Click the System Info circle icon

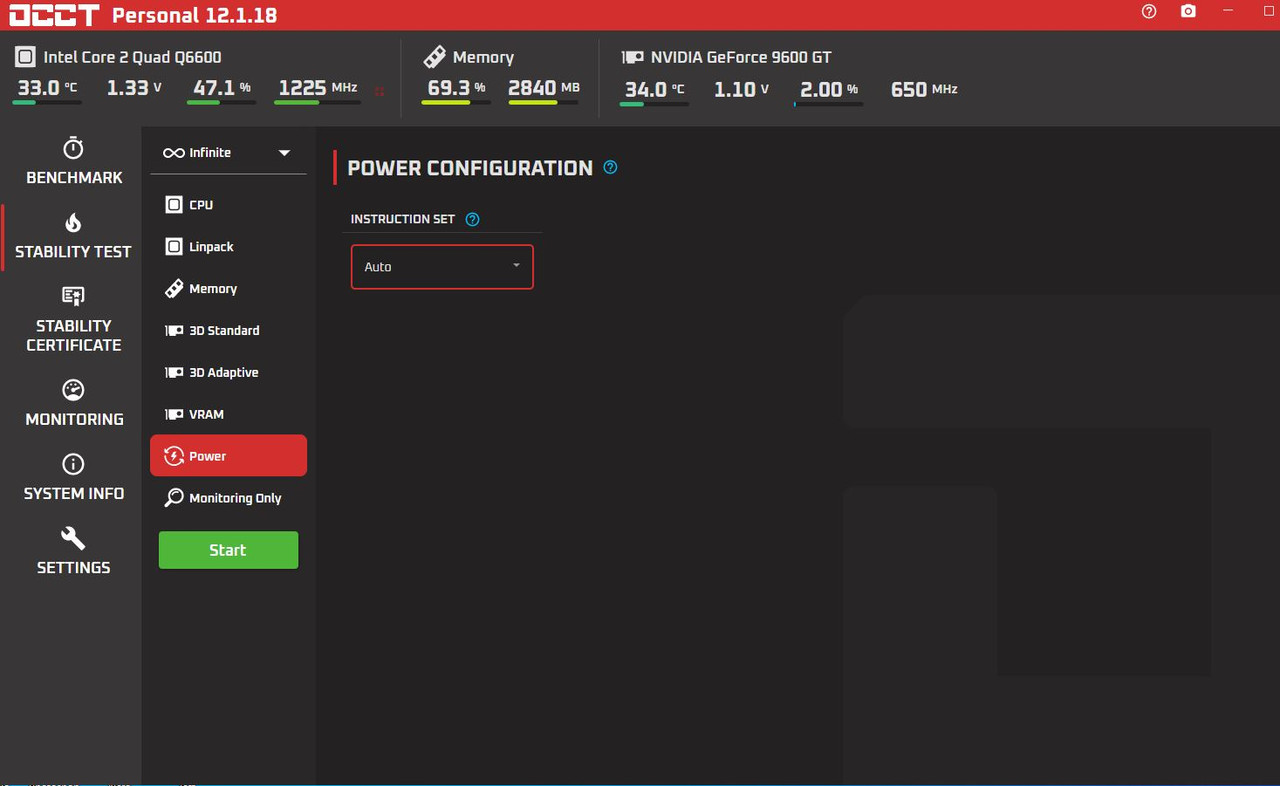tap(73, 464)
